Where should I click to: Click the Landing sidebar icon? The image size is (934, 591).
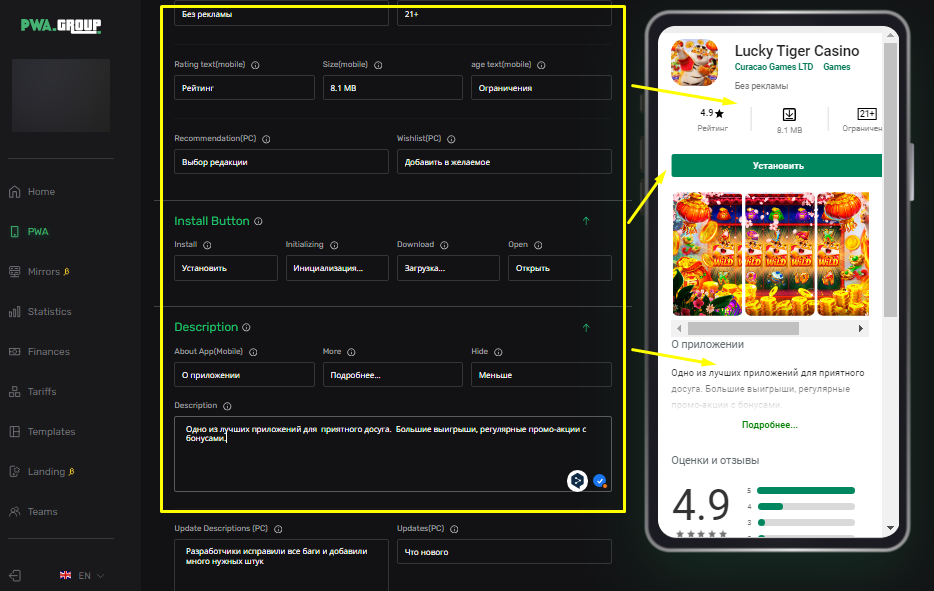pyautogui.click(x=15, y=471)
